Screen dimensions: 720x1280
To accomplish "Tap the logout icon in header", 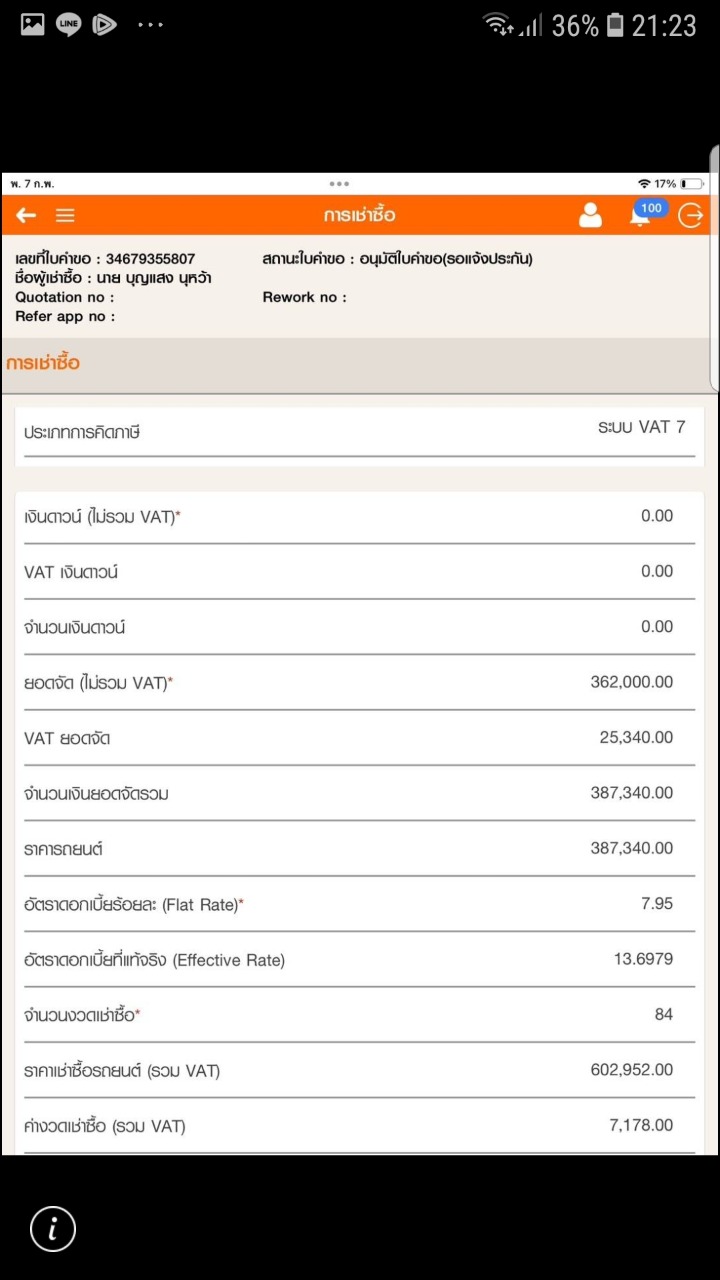I will 691,215.
